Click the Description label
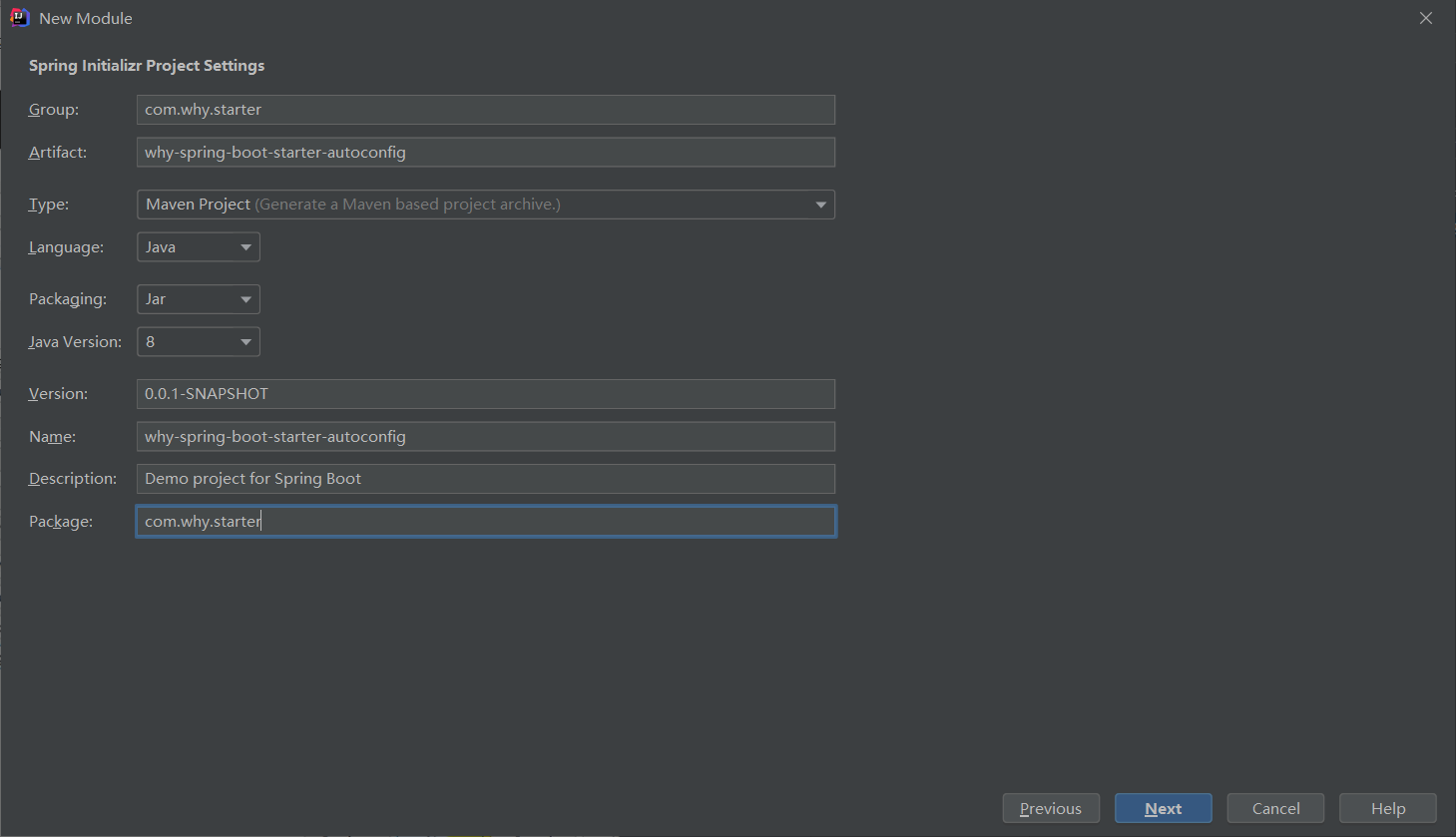Screen dimensions: 1456x837 (x=73, y=479)
